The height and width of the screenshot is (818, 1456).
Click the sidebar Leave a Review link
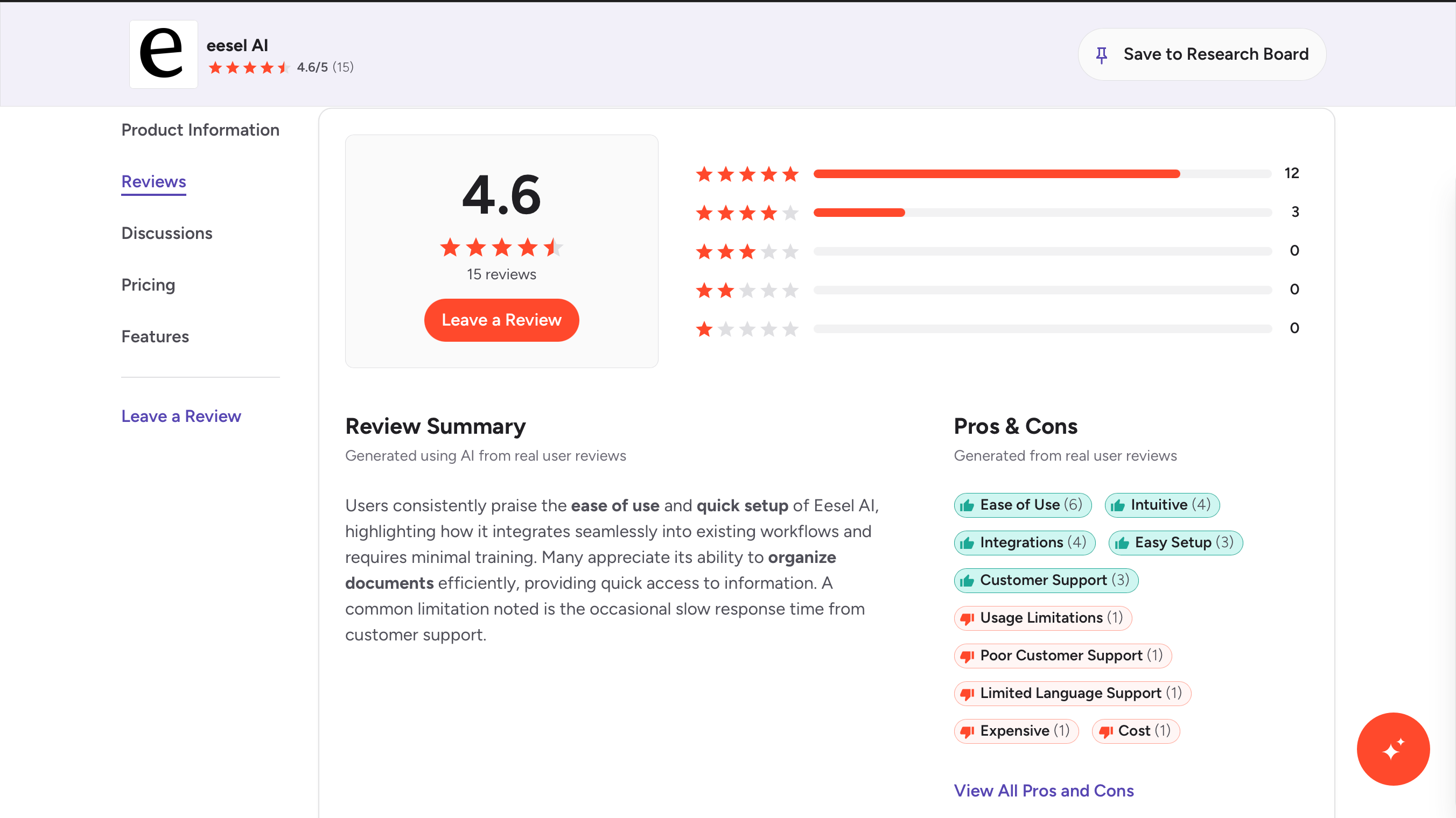pyautogui.click(x=181, y=417)
